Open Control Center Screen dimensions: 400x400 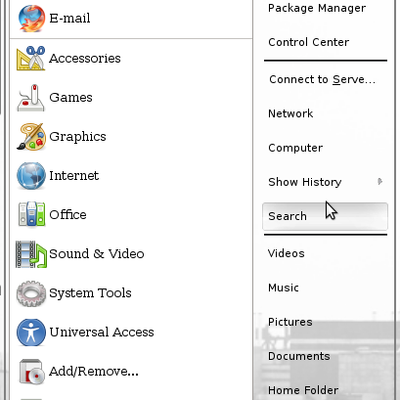[309, 42]
